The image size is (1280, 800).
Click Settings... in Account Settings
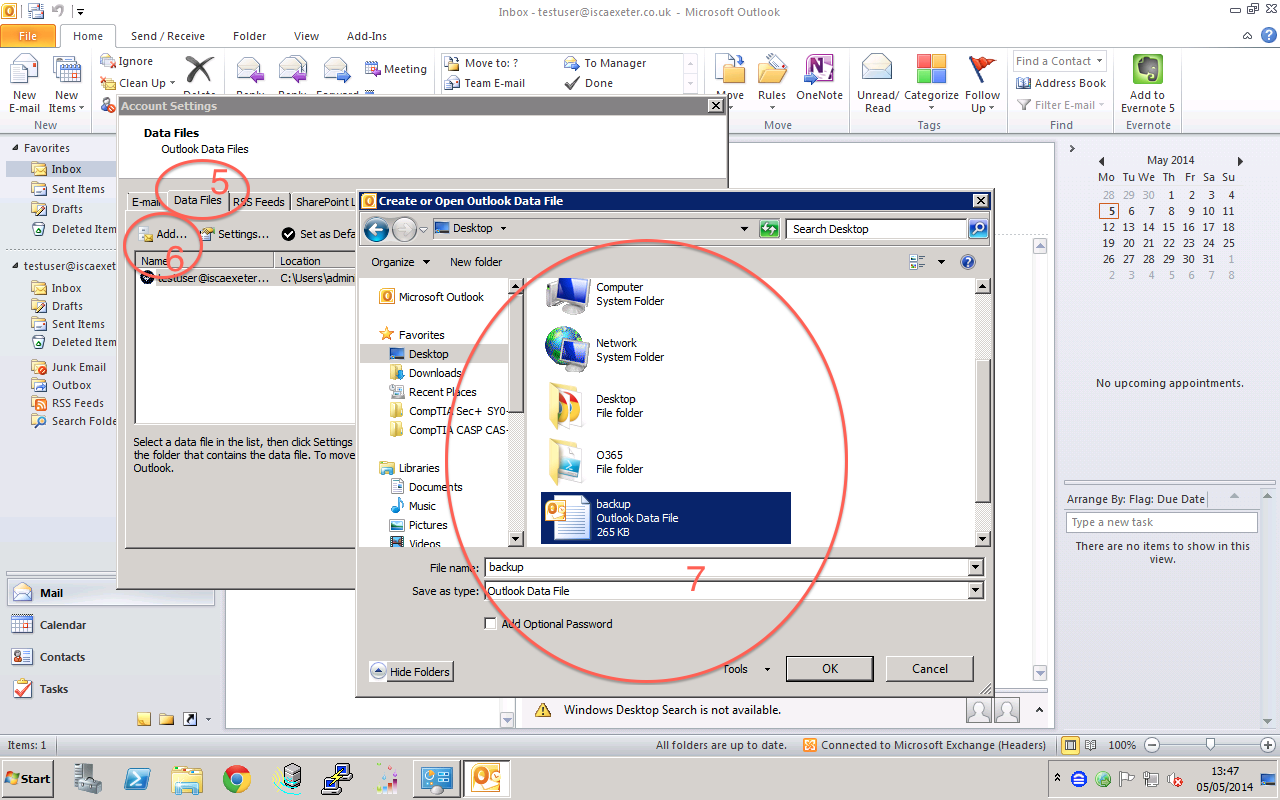235,234
